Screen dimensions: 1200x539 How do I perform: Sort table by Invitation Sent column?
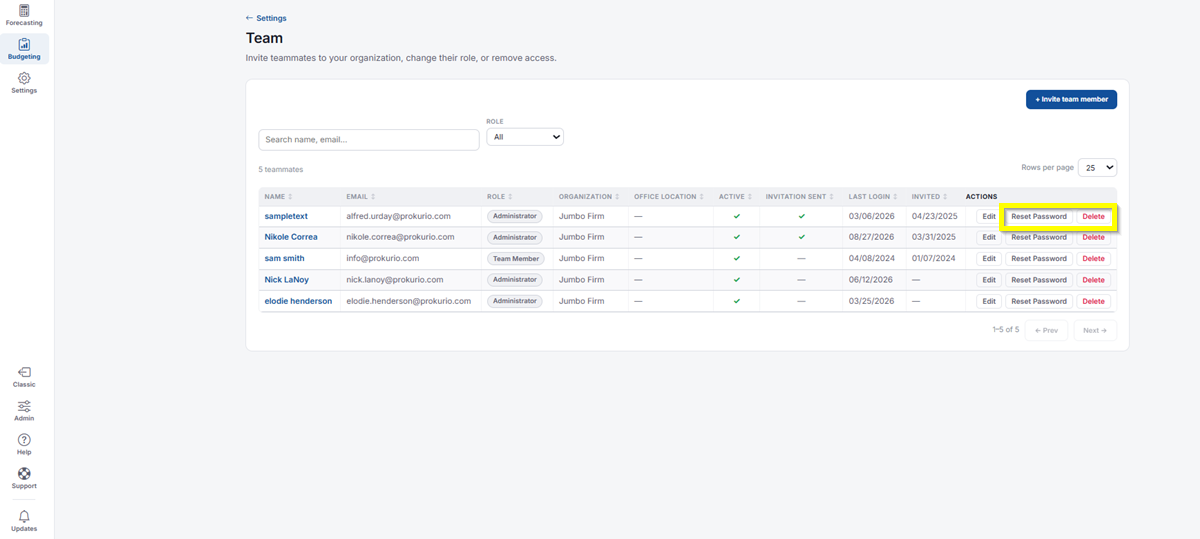(800, 197)
